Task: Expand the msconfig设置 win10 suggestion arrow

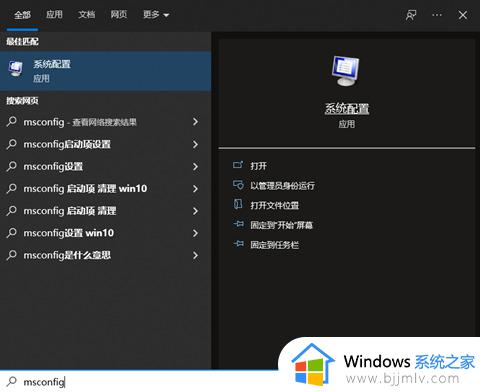Action: (x=196, y=233)
